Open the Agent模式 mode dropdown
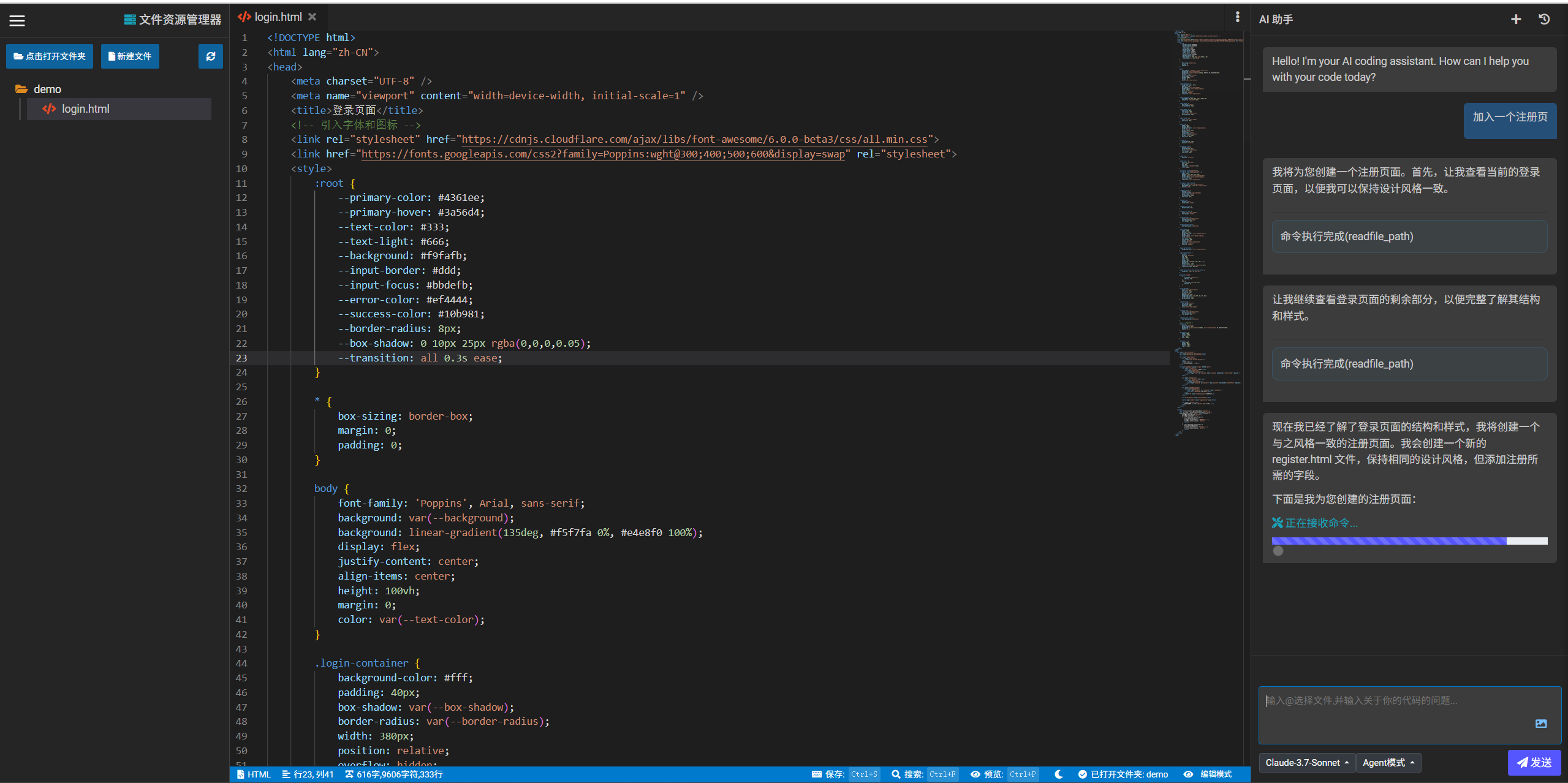Image resolution: width=1568 pixels, height=783 pixels. click(1388, 763)
